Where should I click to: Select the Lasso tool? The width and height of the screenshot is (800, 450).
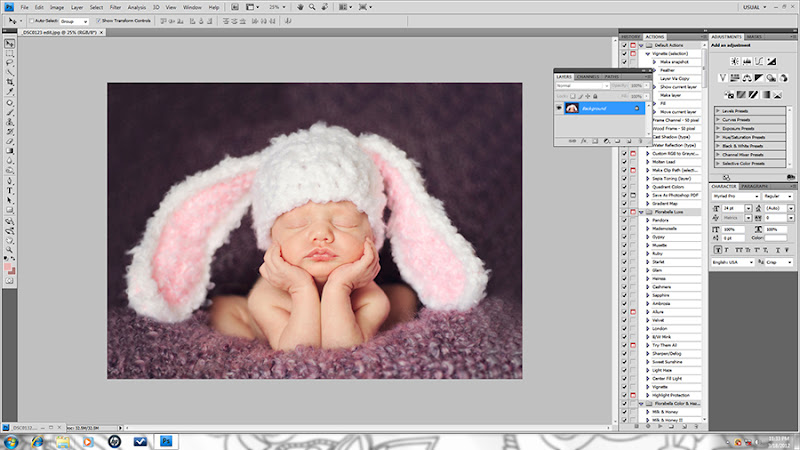point(9,63)
